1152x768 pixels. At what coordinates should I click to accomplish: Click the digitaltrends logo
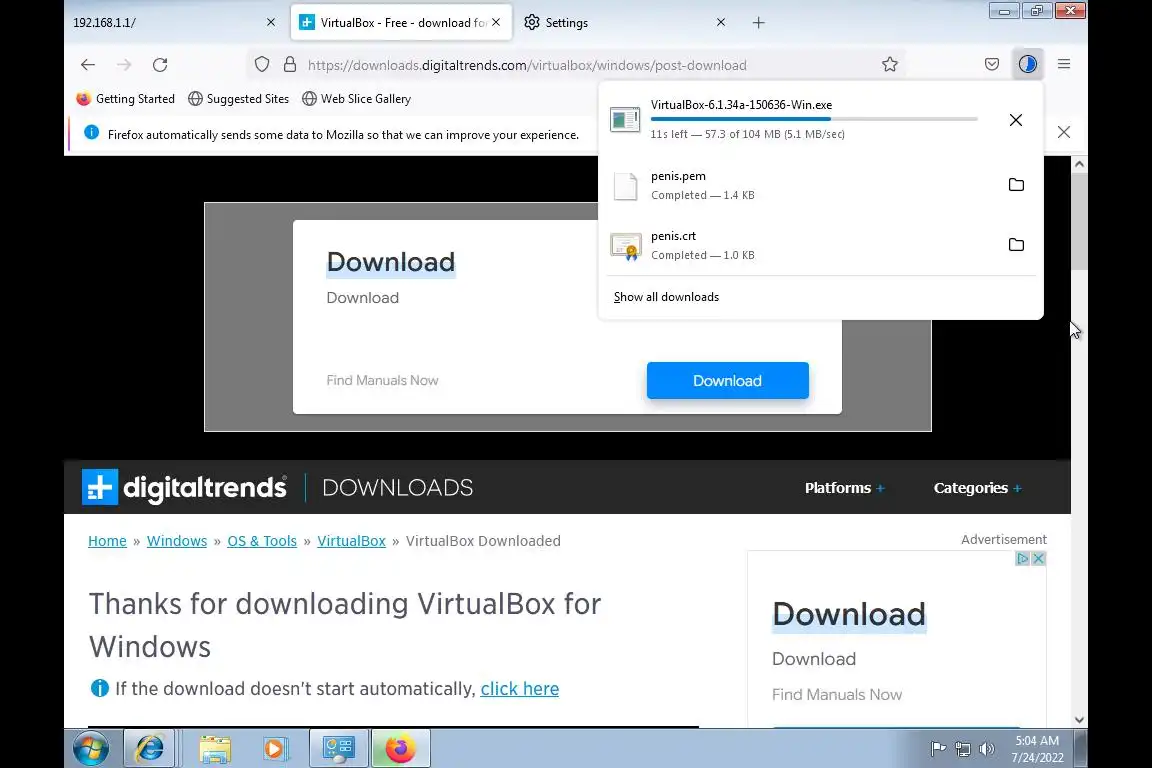pyautogui.click(x=184, y=487)
